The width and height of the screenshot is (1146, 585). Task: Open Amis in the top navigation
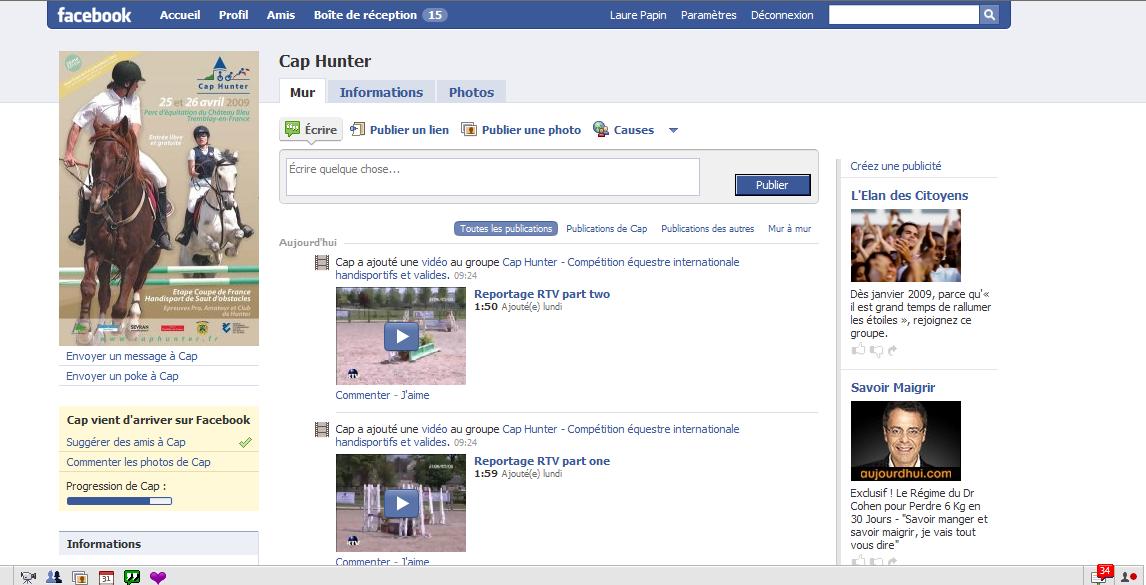click(281, 15)
